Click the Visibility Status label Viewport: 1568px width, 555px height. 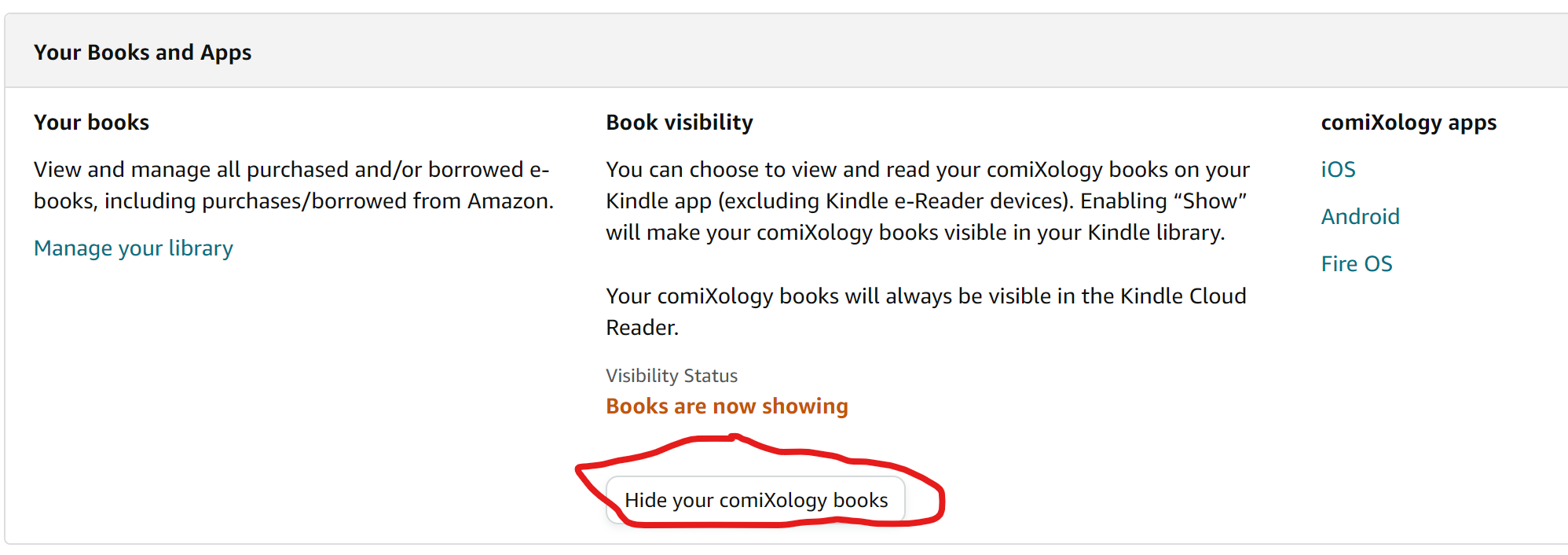coord(672,376)
